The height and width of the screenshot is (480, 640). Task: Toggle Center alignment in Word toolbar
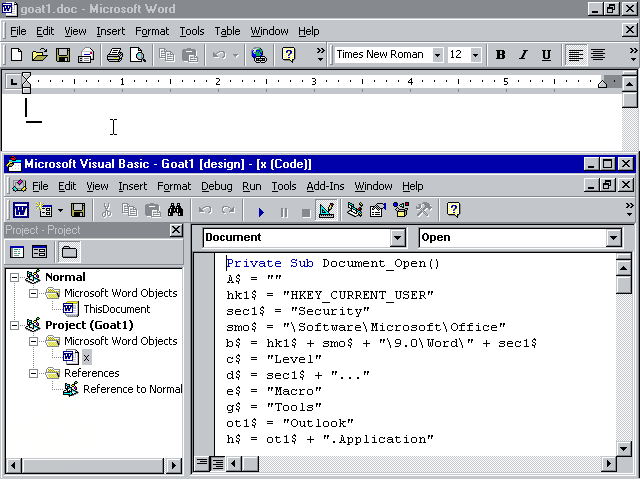pyautogui.click(x=598, y=55)
